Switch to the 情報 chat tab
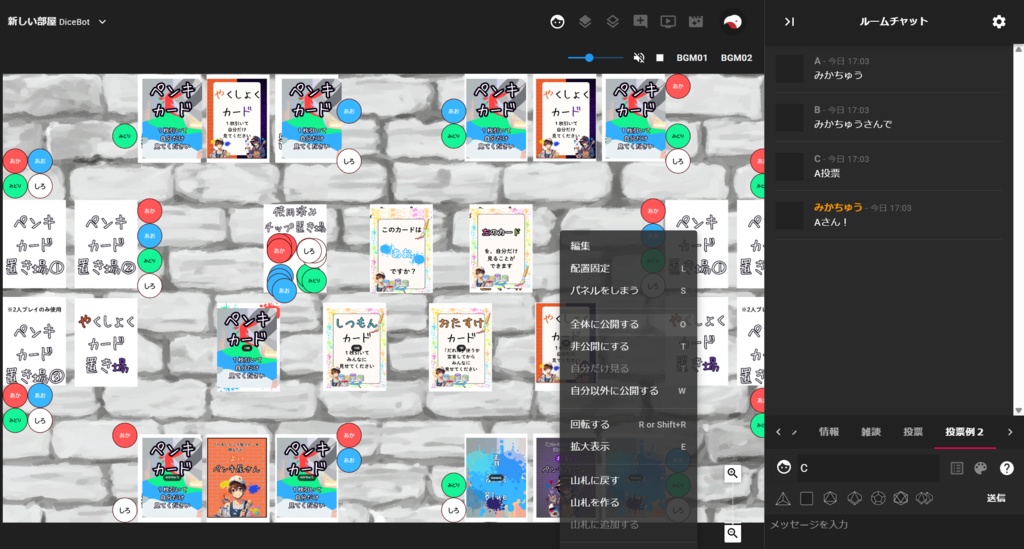 [829, 432]
